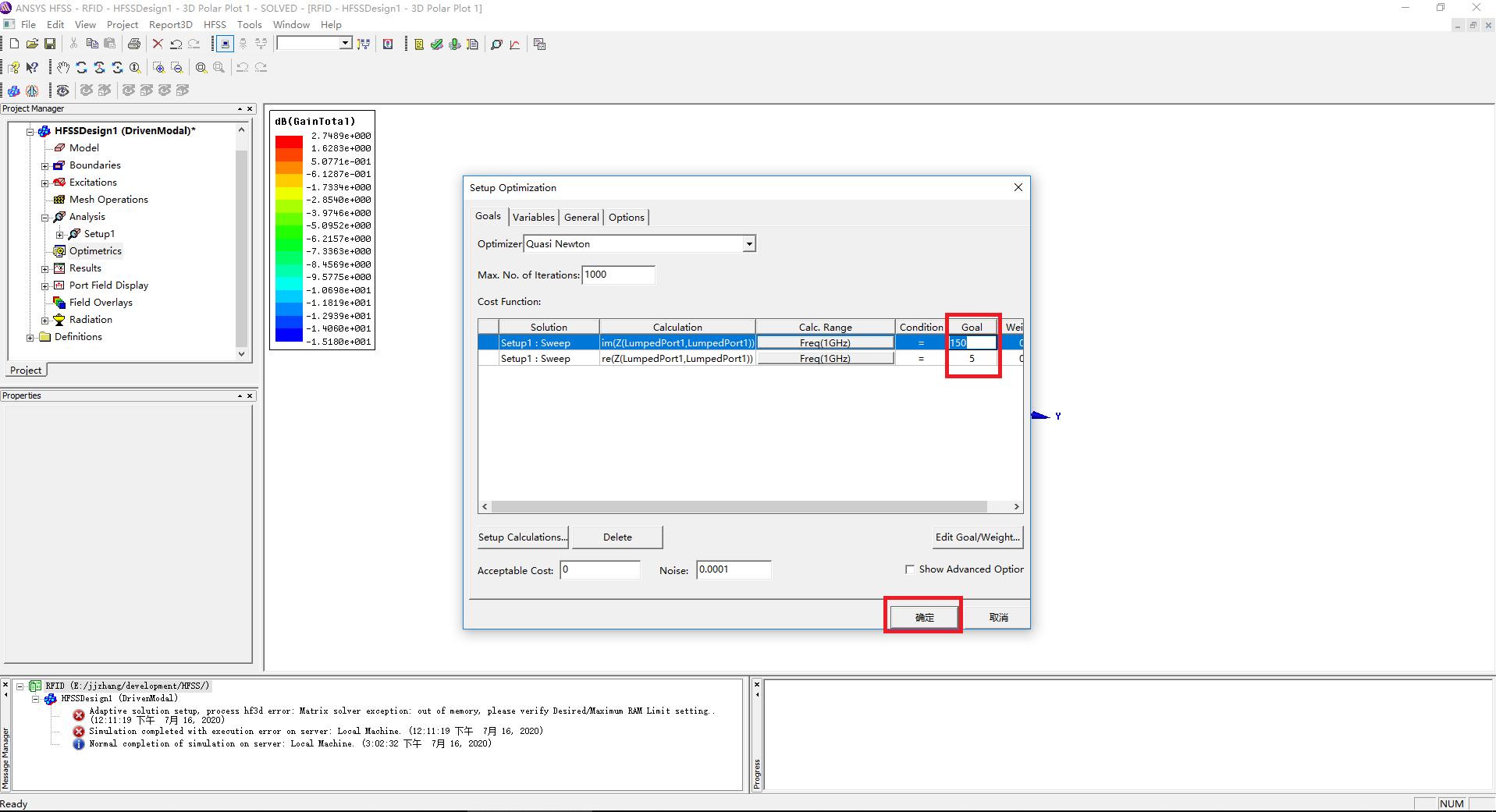Switch to the Options tab
This screenshot has width=1496, height=812.
627,218
